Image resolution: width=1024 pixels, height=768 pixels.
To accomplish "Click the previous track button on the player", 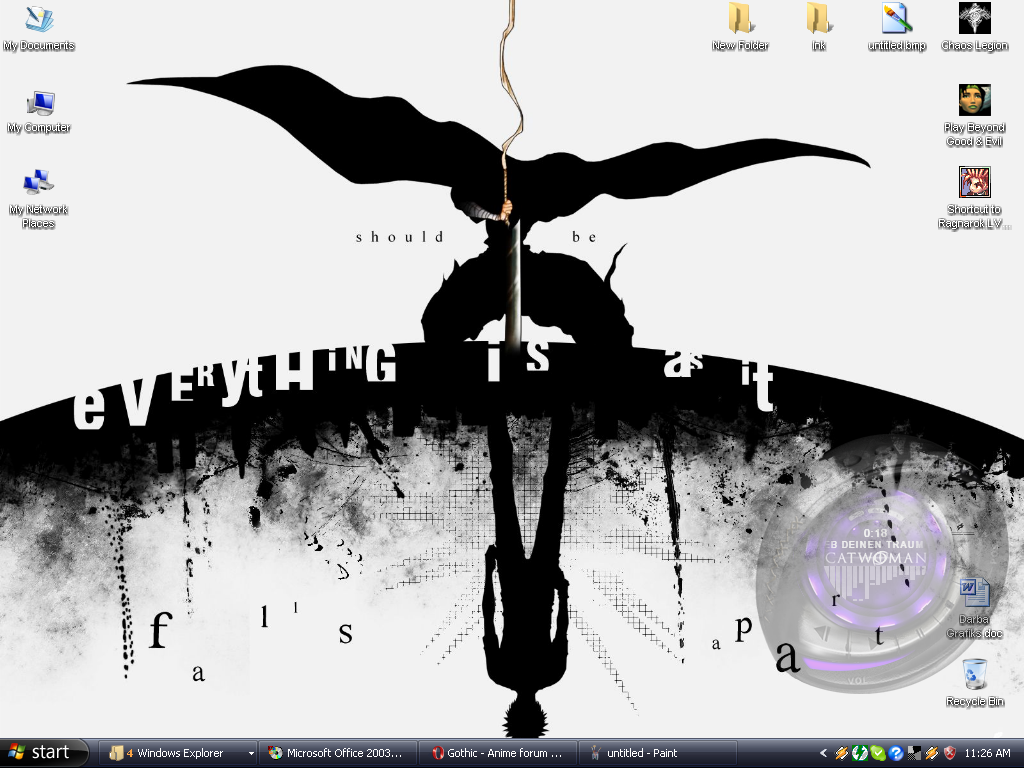I will click(824, 632).
